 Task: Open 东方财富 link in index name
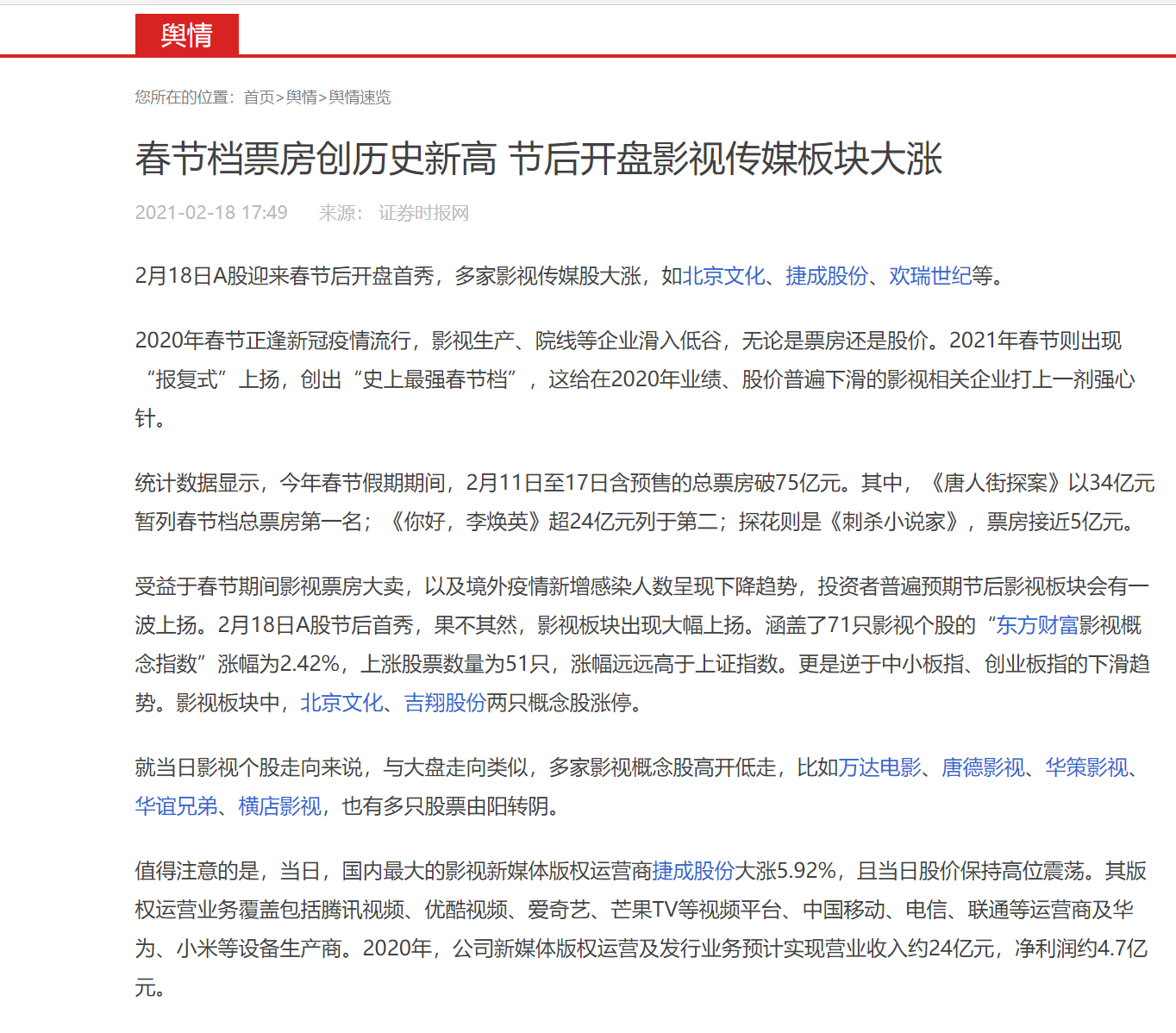pos(1037,625)
